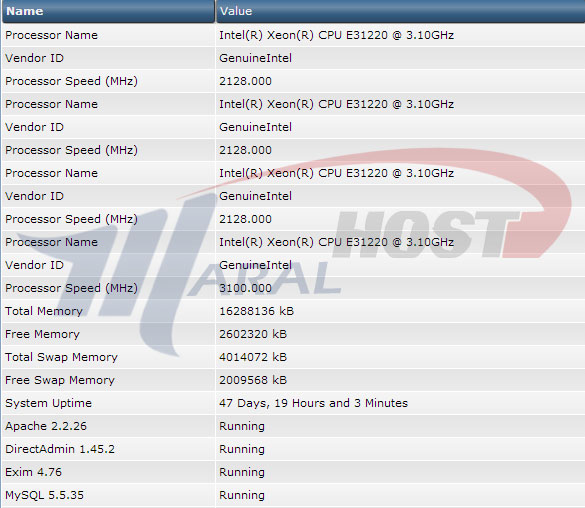The image size is (585, 508).
Task: Click the 47 Days uptime value
Action: [x=313, y=403]
